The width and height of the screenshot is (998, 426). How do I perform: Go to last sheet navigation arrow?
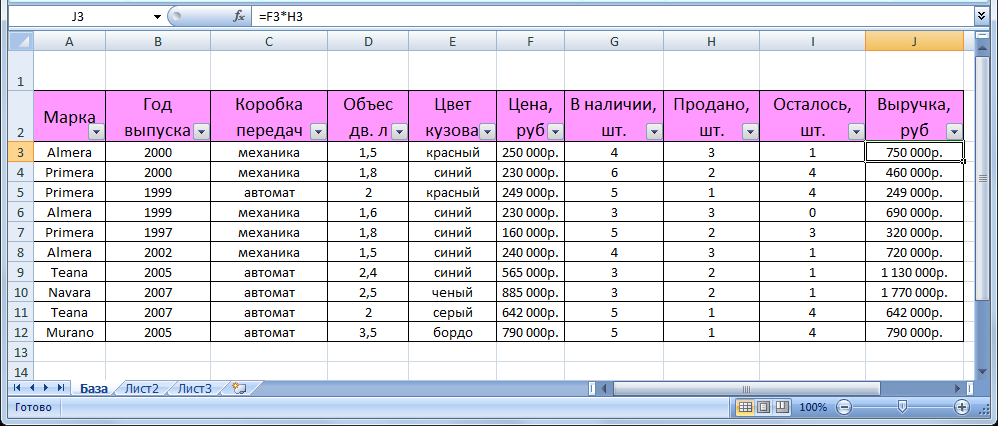pyautogui.click(x=60, y=388)
